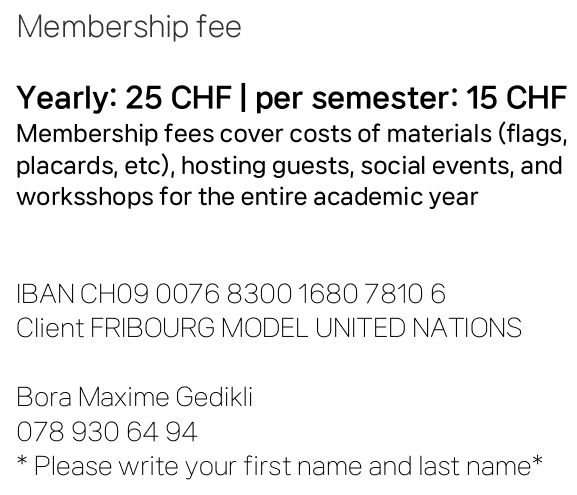Select the bold yearly fee line
This screenshot has height=495, width=577.
pyautogui.click(x=291, y=98)
